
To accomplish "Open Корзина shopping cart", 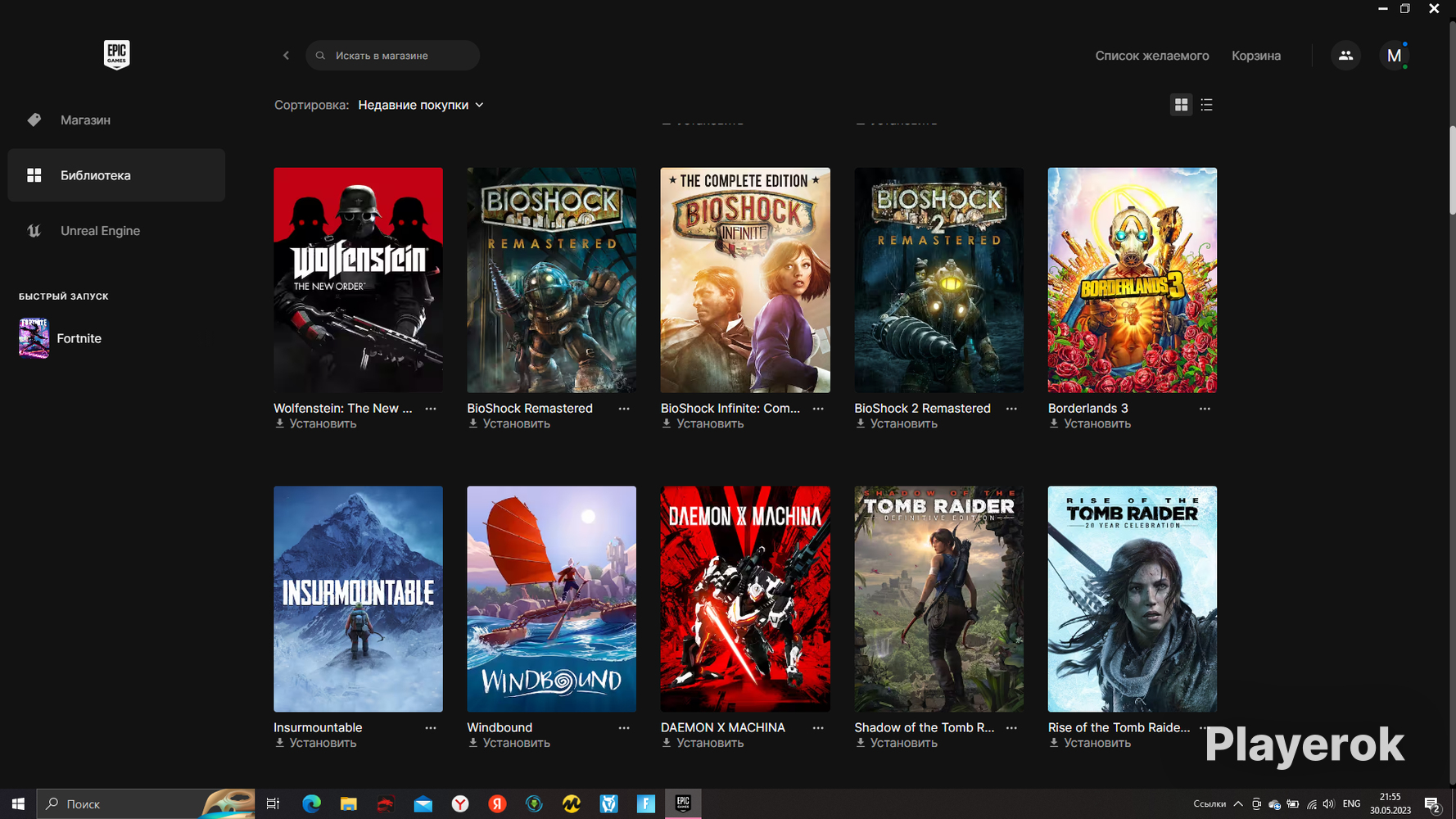I will click(1256, 56).
